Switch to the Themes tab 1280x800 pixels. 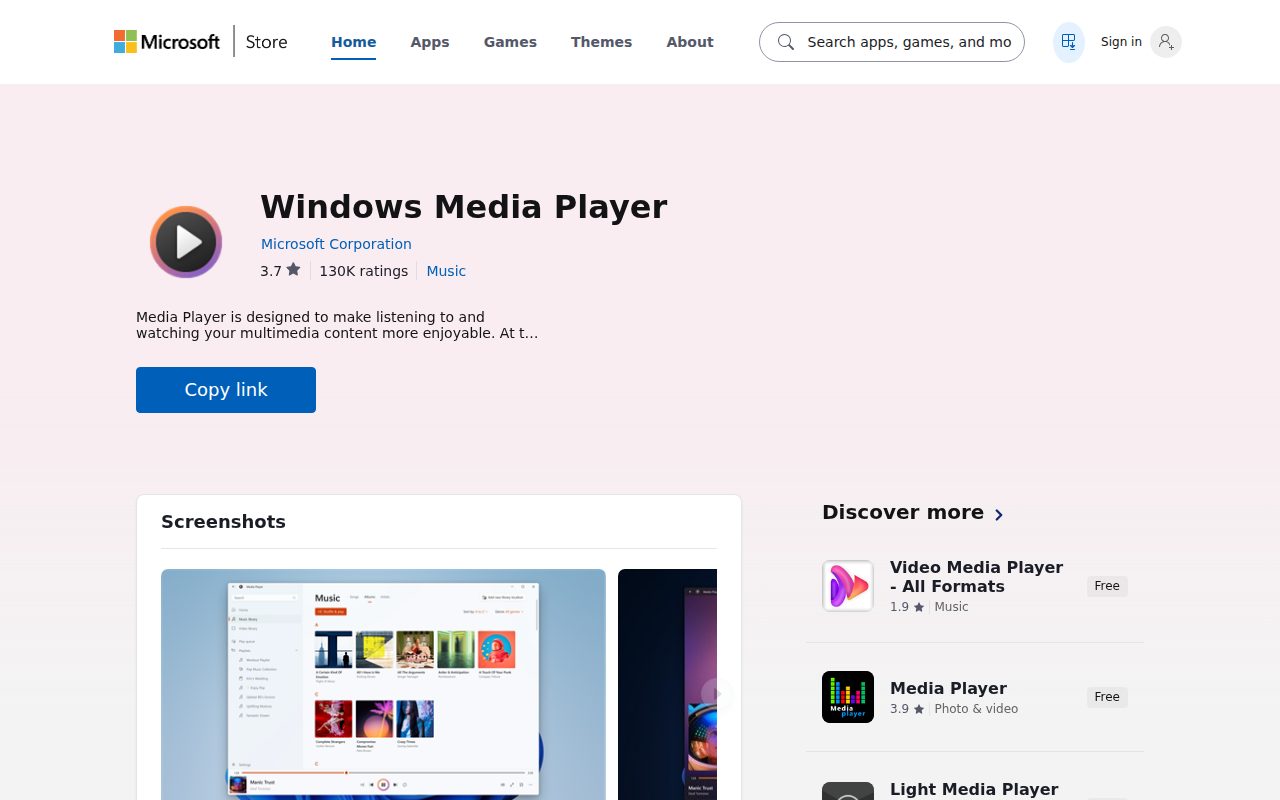click(601, 42)
